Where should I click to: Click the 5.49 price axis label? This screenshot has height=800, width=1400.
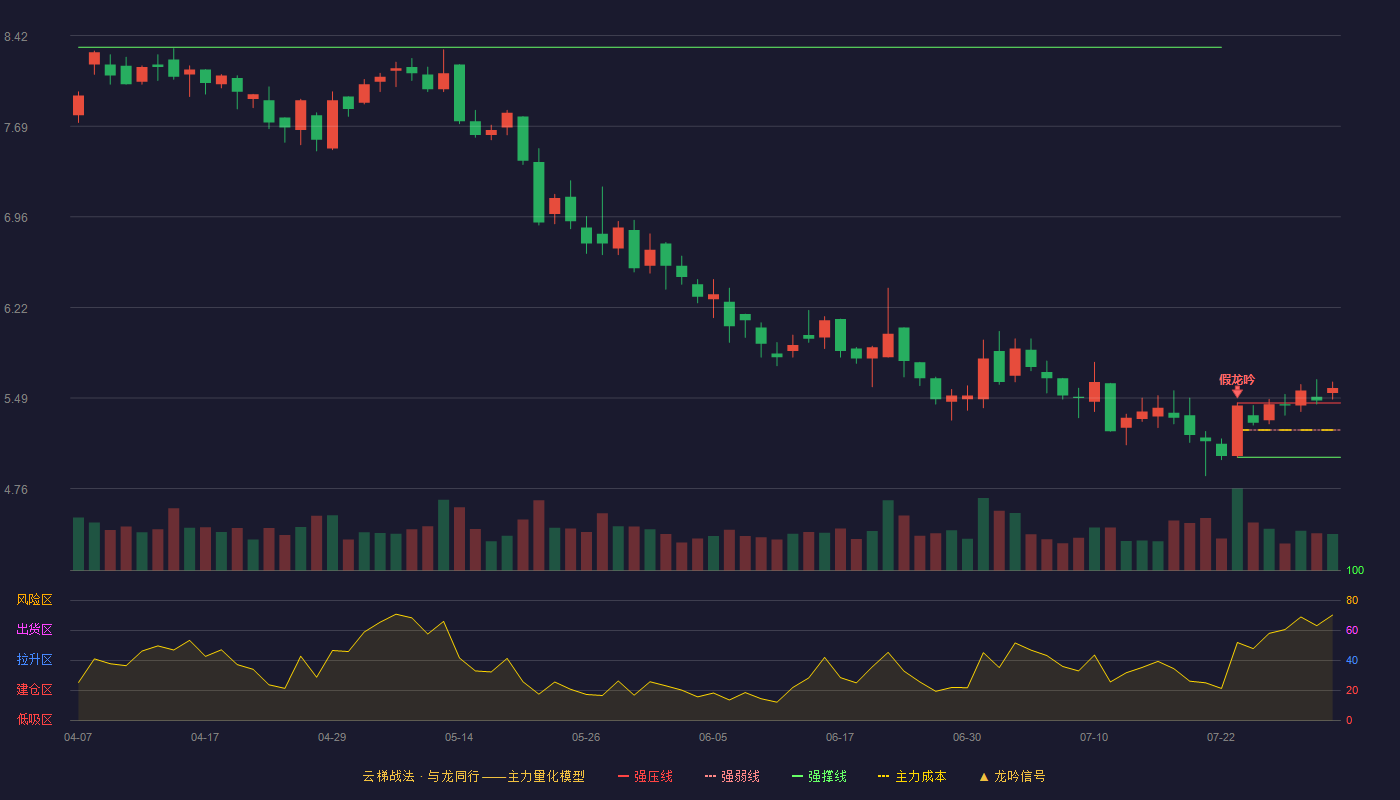tap(15, 399)
